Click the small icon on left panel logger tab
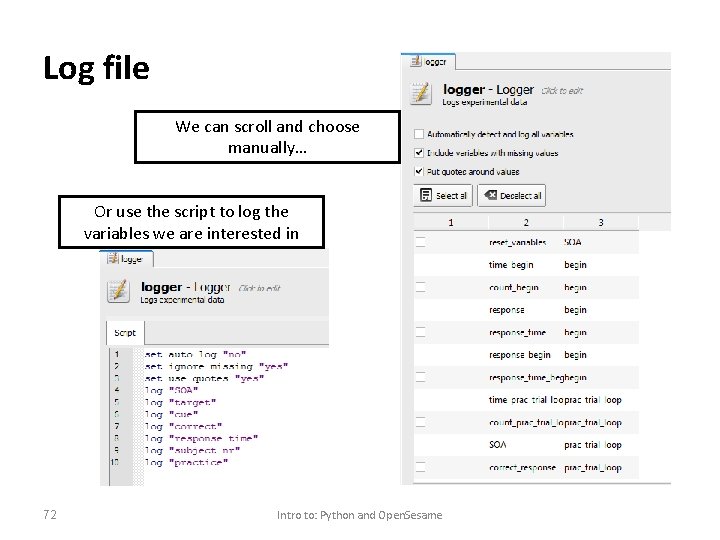 [x=113, y=259]
